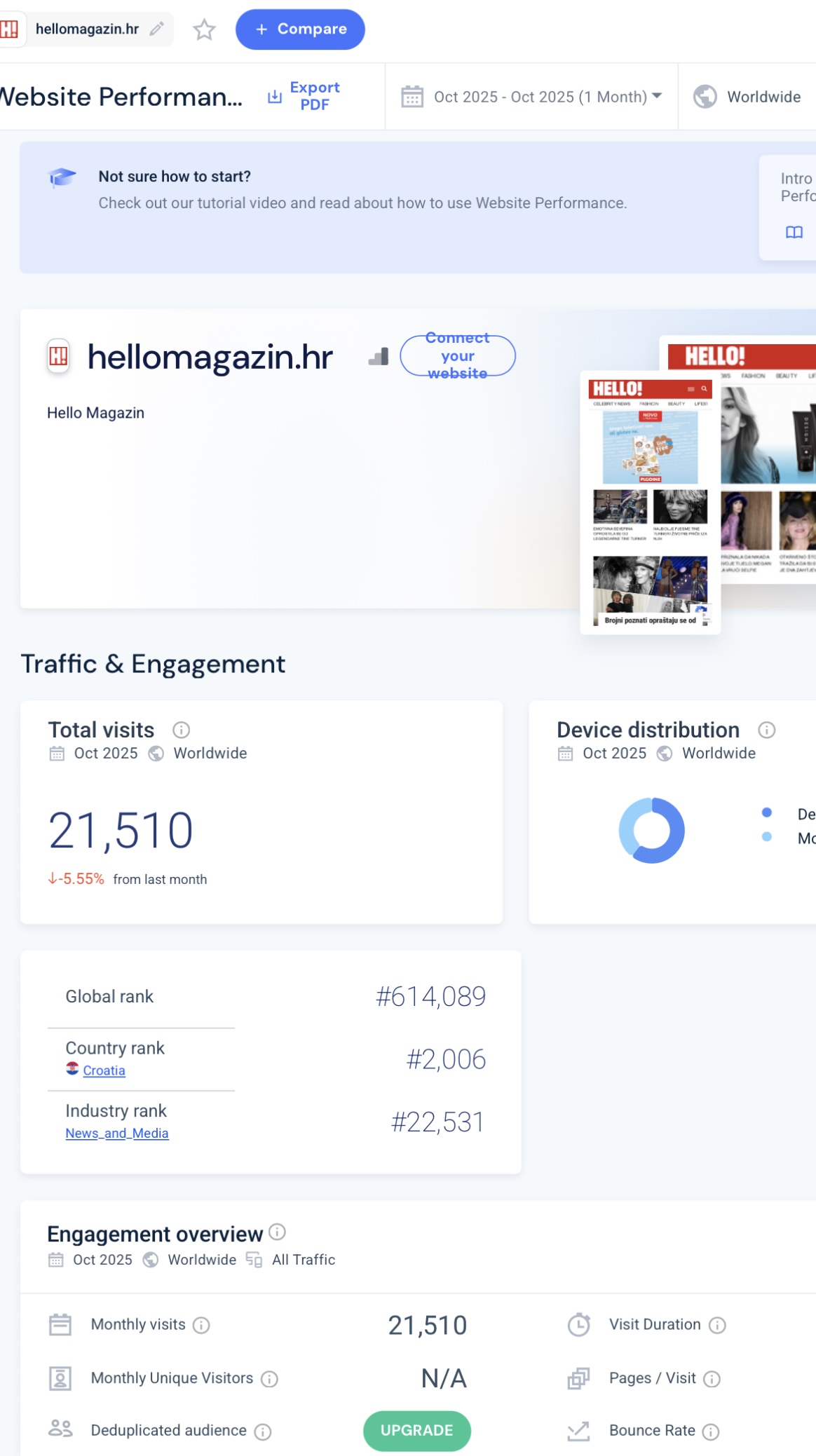Show info tooltip for Visit Duration
The height and width of the screenshot is (1456, 816).
(x=717, y=1325)
